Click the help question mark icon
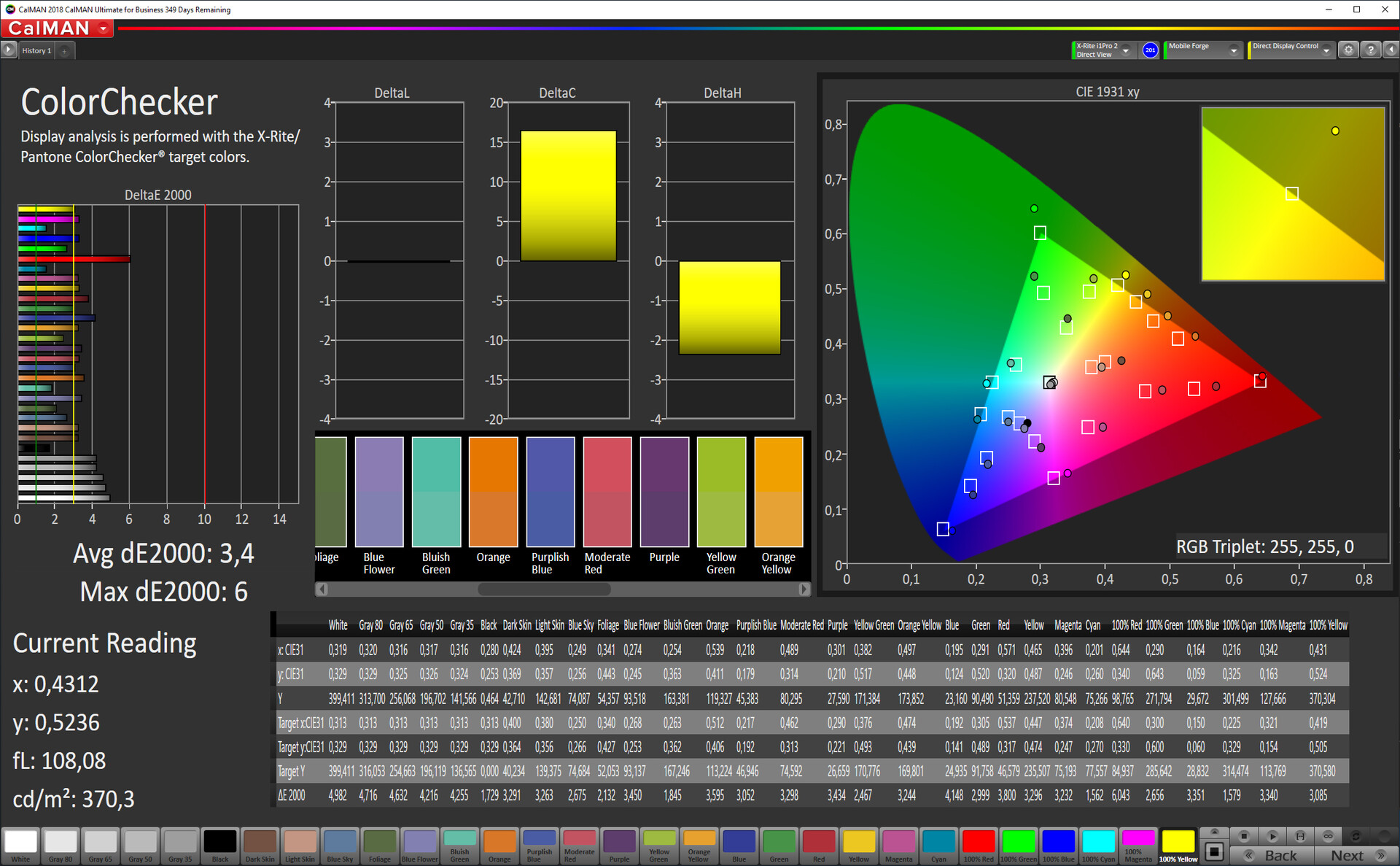1400x866 pixels. (1370, 50)
